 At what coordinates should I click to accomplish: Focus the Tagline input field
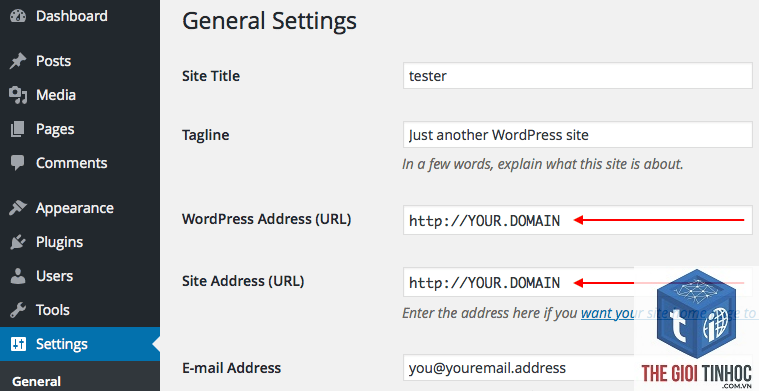(577, 135)
